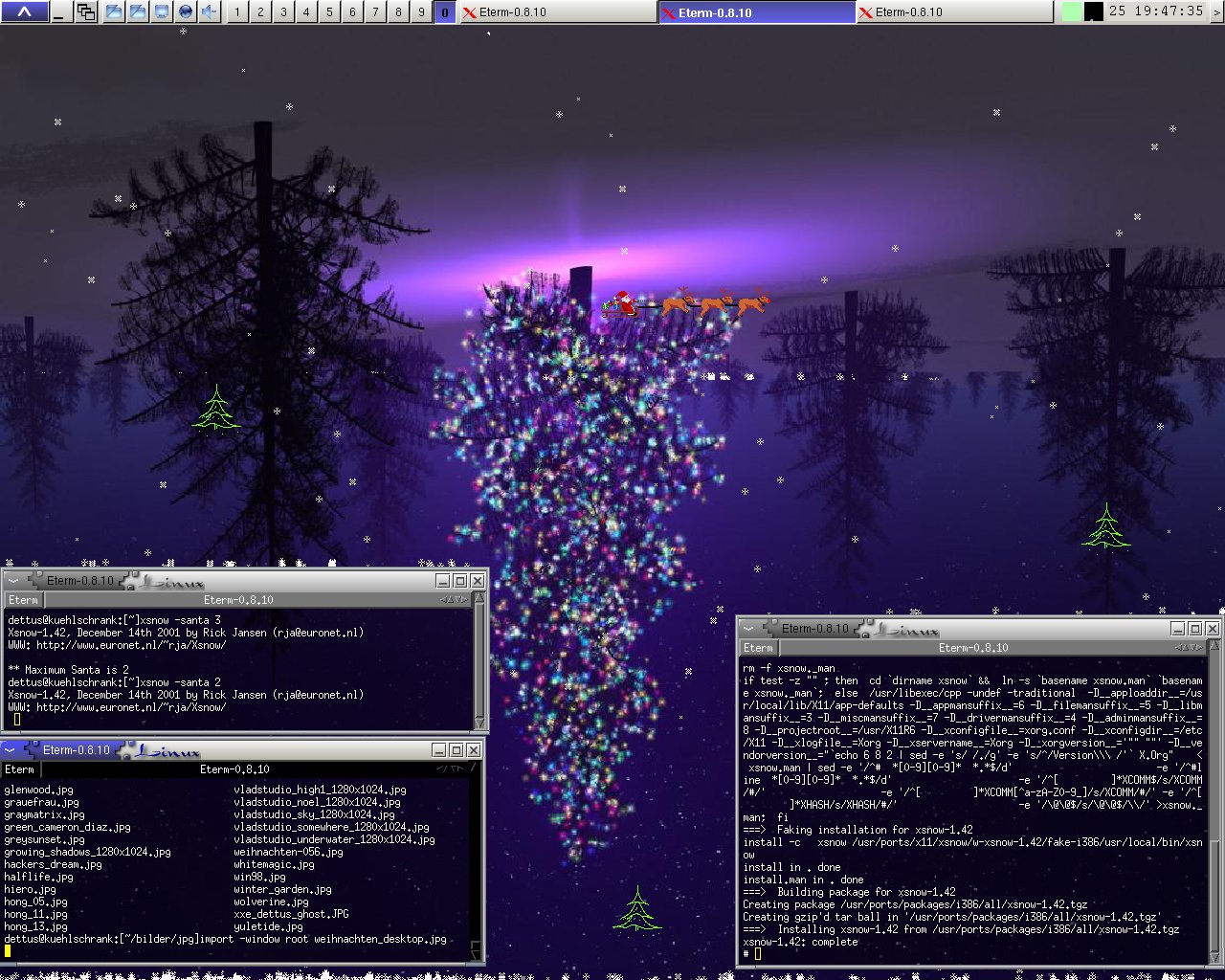Click the file name hiero.jpg
Screen dimensions: 1225x980
coord(30,889)
